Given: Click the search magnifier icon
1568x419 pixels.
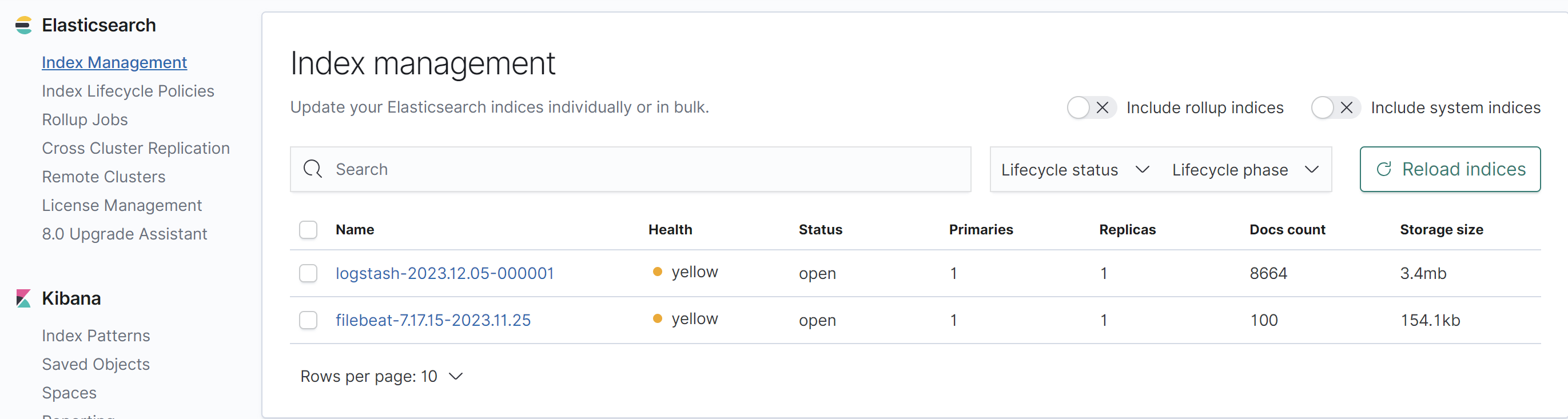Looking at the screenshot, I should coord(313,169).
